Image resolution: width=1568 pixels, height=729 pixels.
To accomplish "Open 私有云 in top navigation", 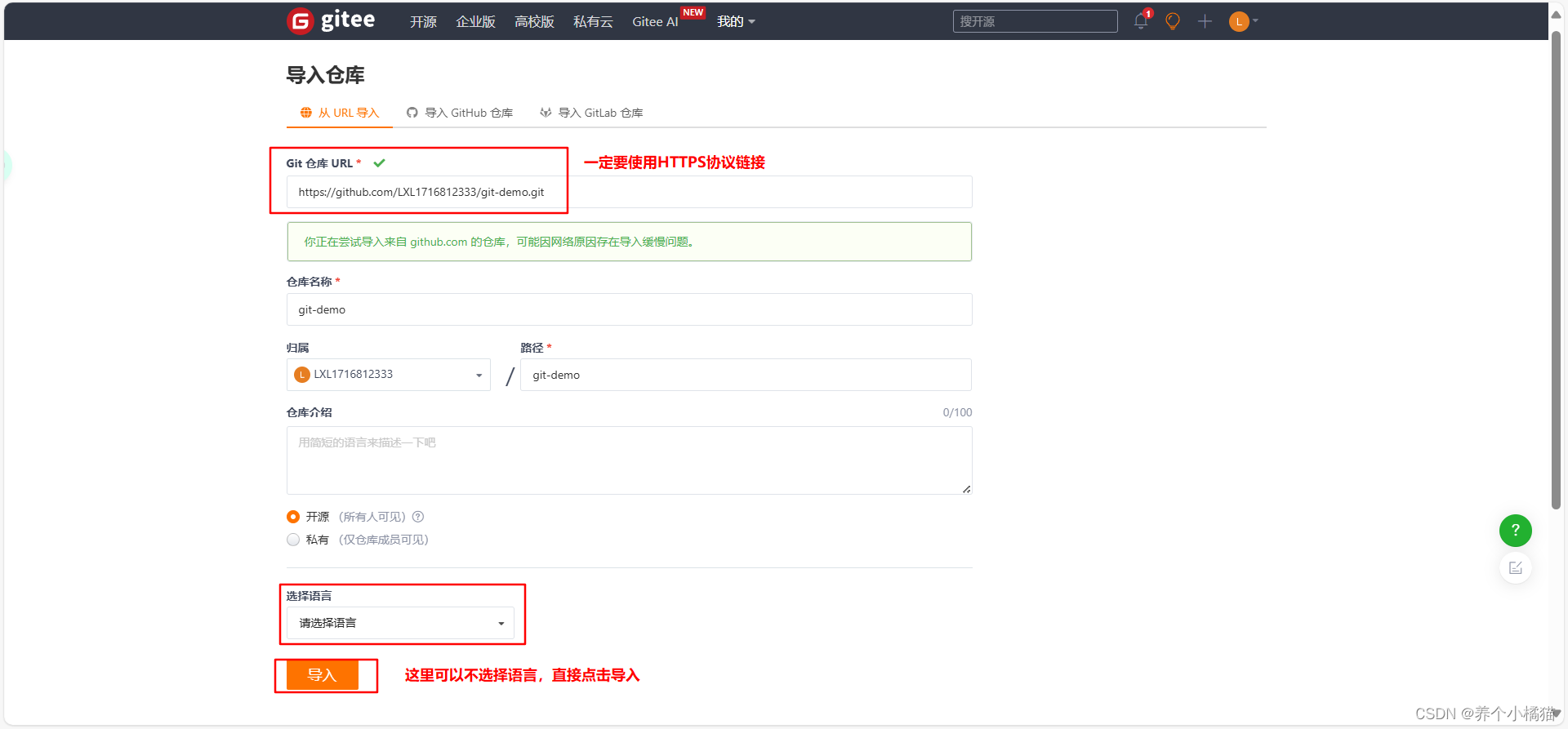I will [593, 22].
